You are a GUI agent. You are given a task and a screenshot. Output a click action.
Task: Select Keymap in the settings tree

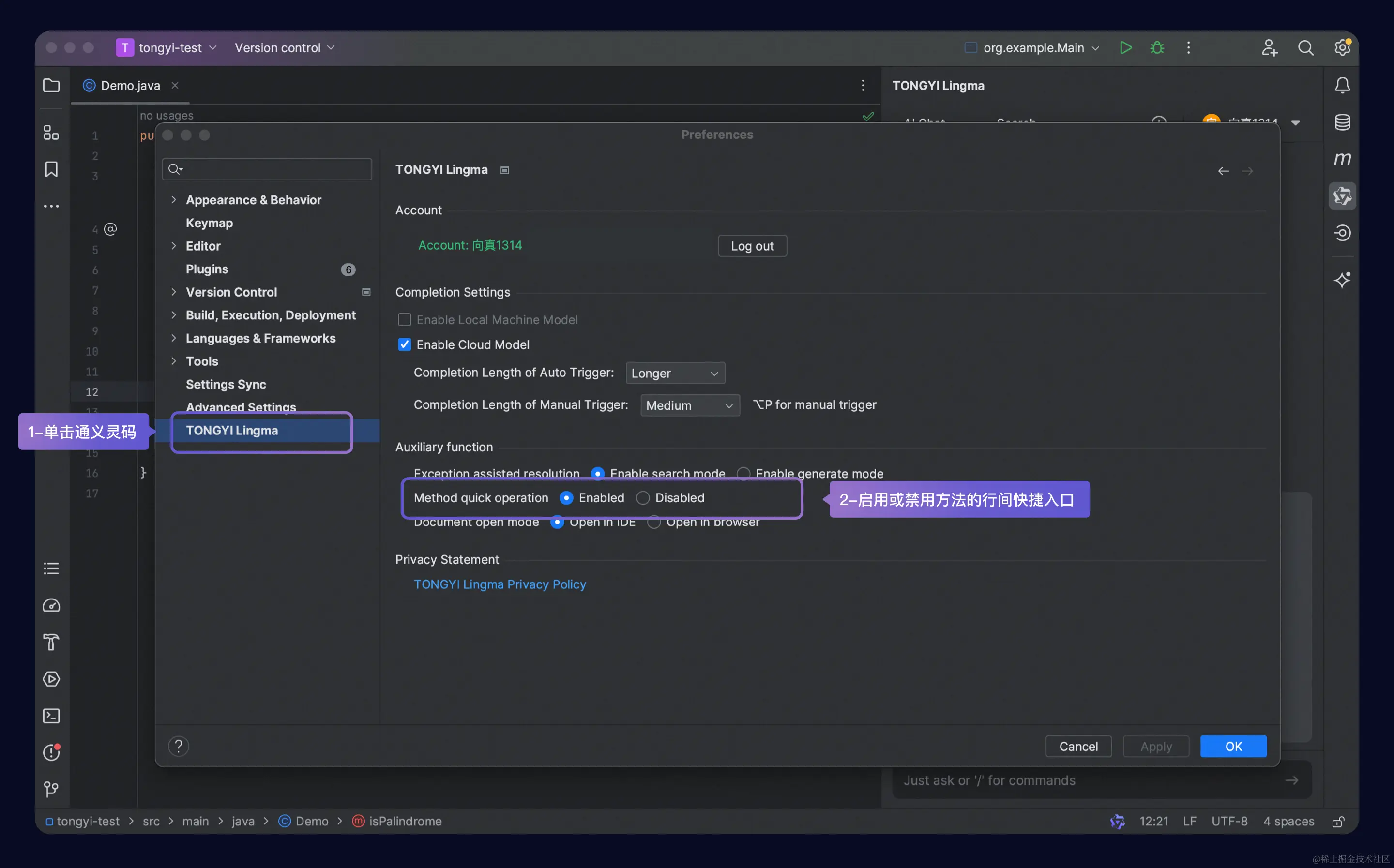[x=209, y=223]
